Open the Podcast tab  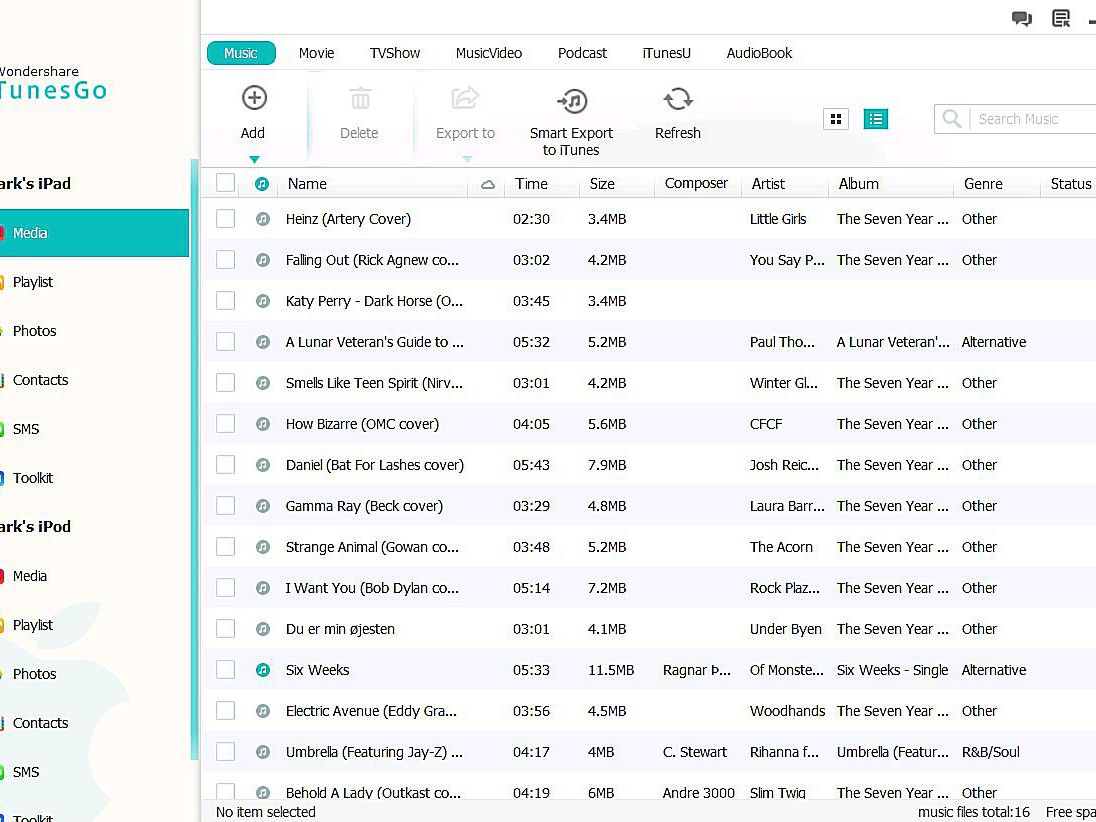pos(582,53)
